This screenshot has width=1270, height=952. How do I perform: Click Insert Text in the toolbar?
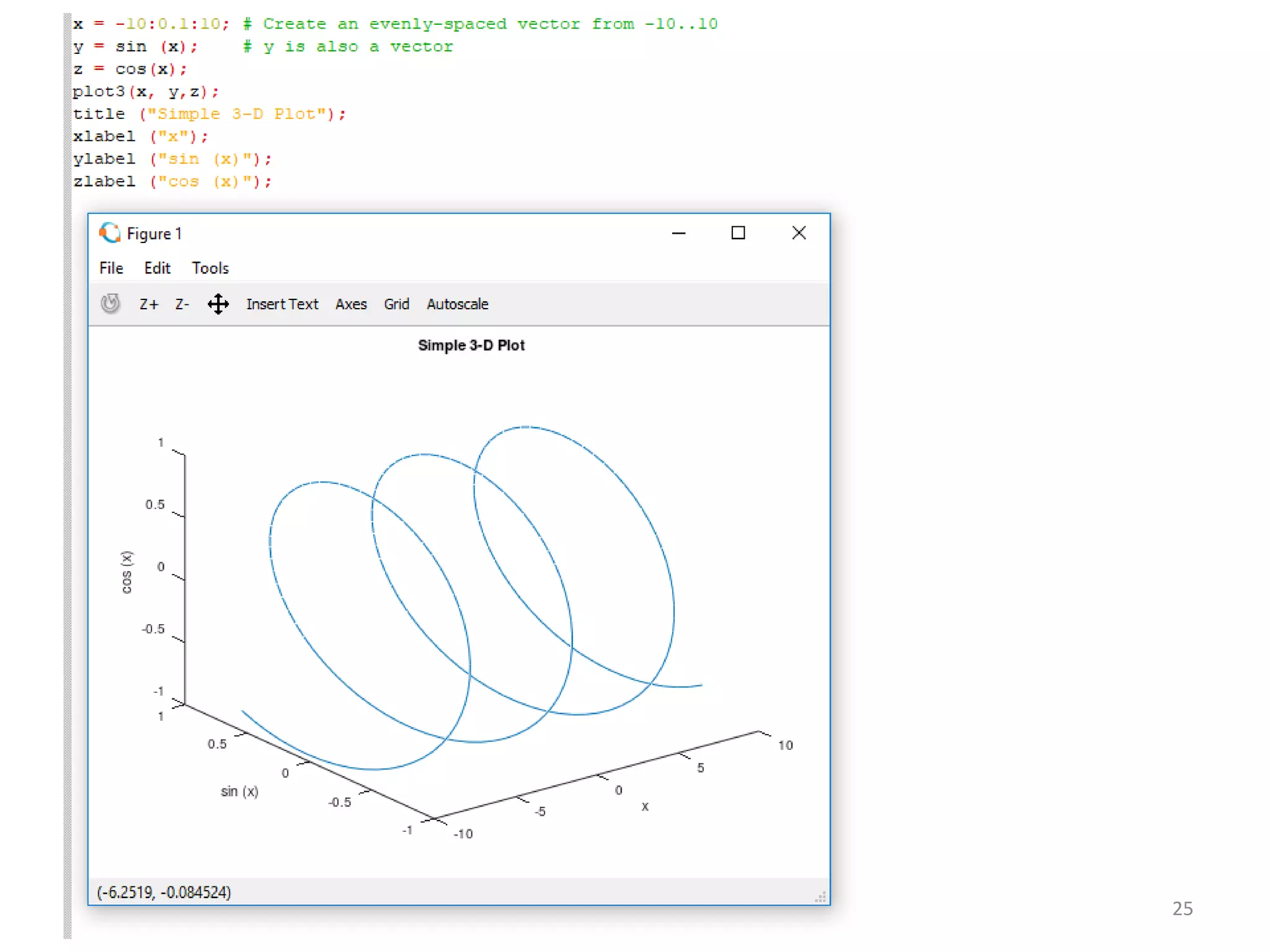[282, 304]
